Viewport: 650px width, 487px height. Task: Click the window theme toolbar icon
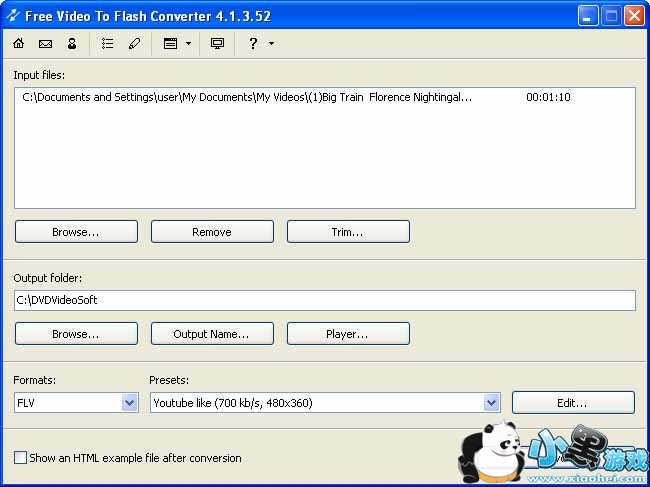[170, 43]
